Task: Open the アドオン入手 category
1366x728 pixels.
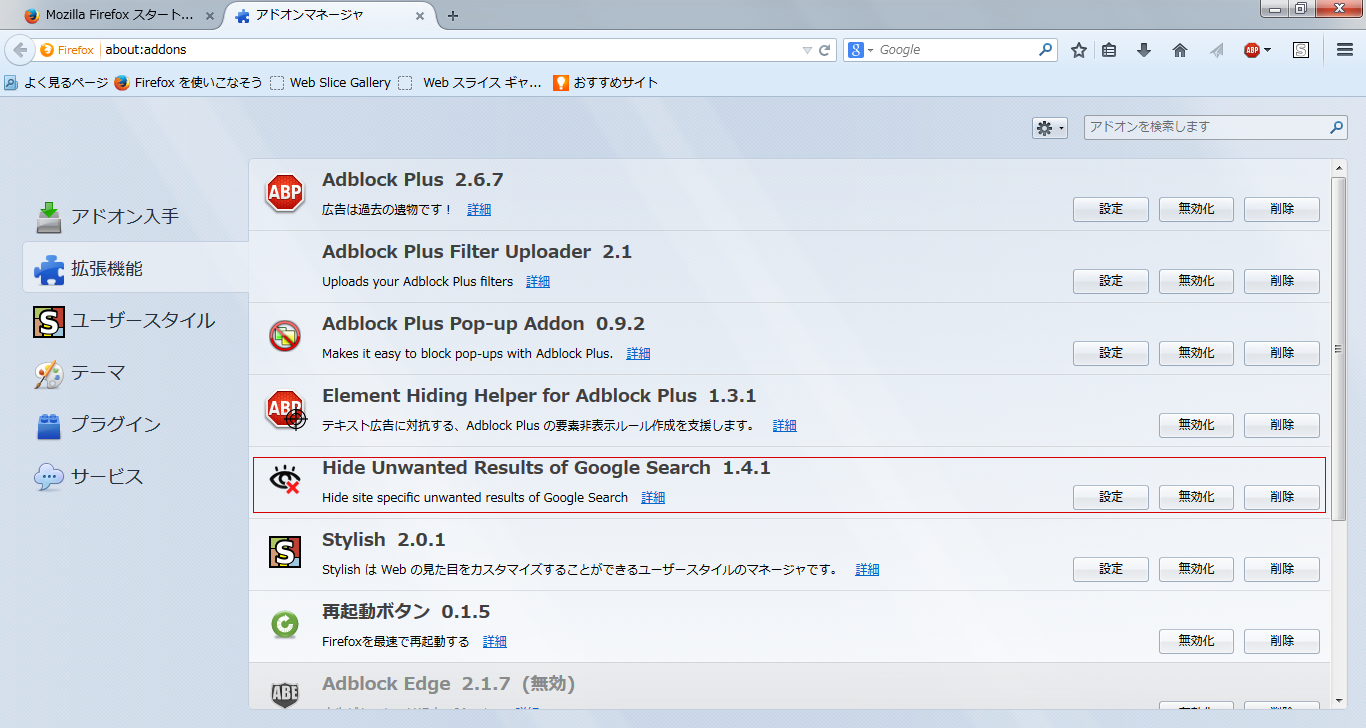Action: pos(136,216)
